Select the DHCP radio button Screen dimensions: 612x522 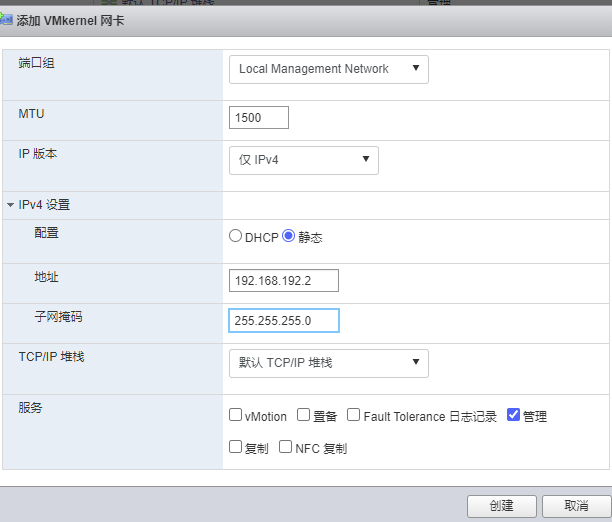pos(236,237)
